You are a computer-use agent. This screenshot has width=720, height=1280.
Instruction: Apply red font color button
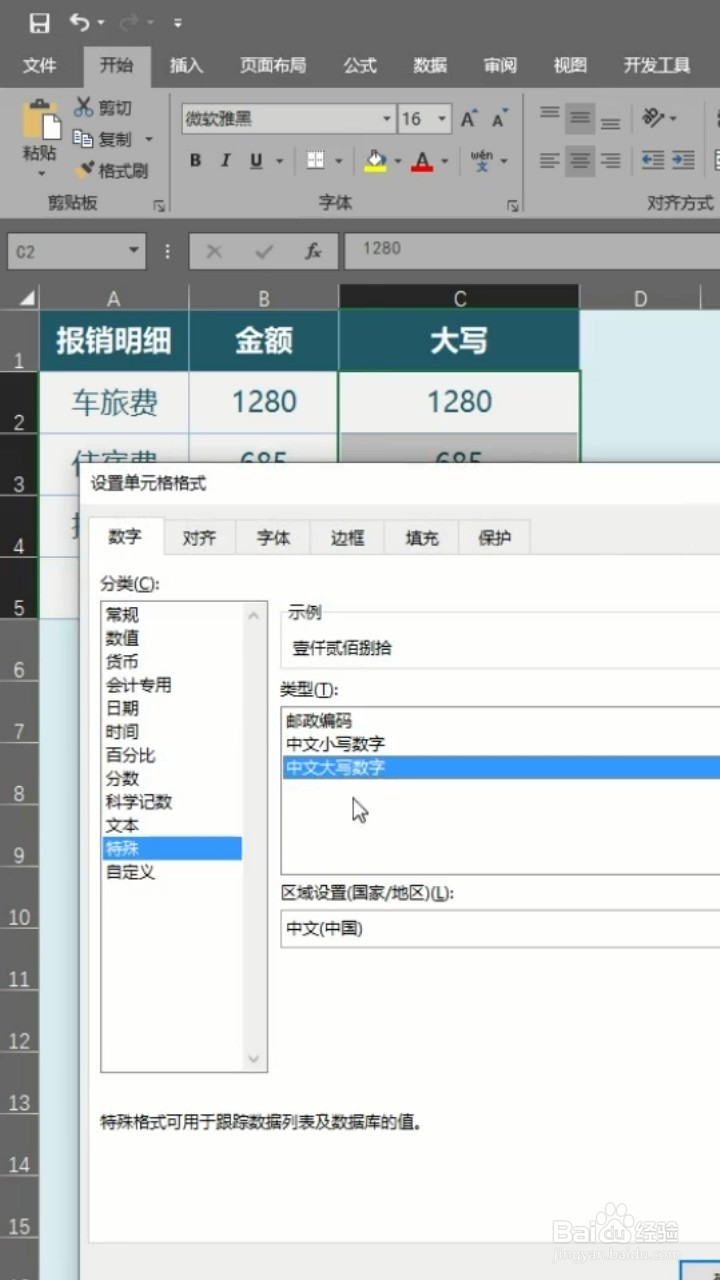(x=422, y=160)
